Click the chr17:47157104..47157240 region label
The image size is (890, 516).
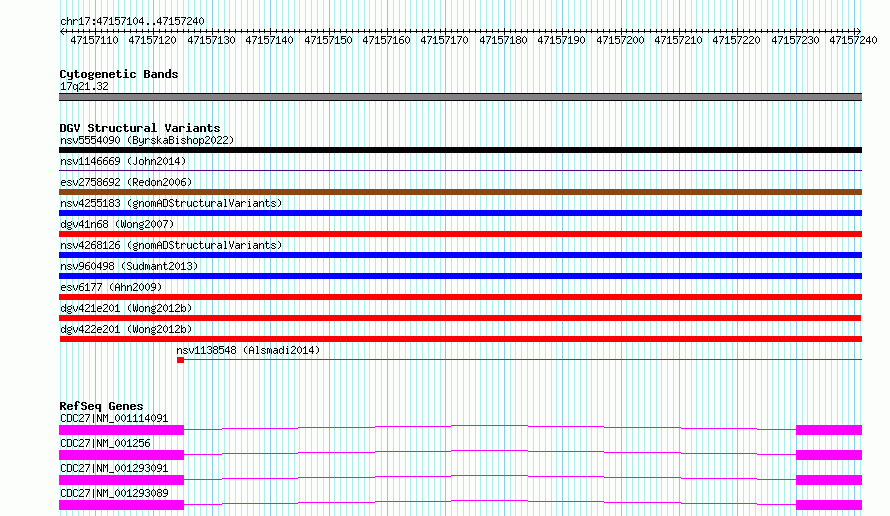pos(132,21)
